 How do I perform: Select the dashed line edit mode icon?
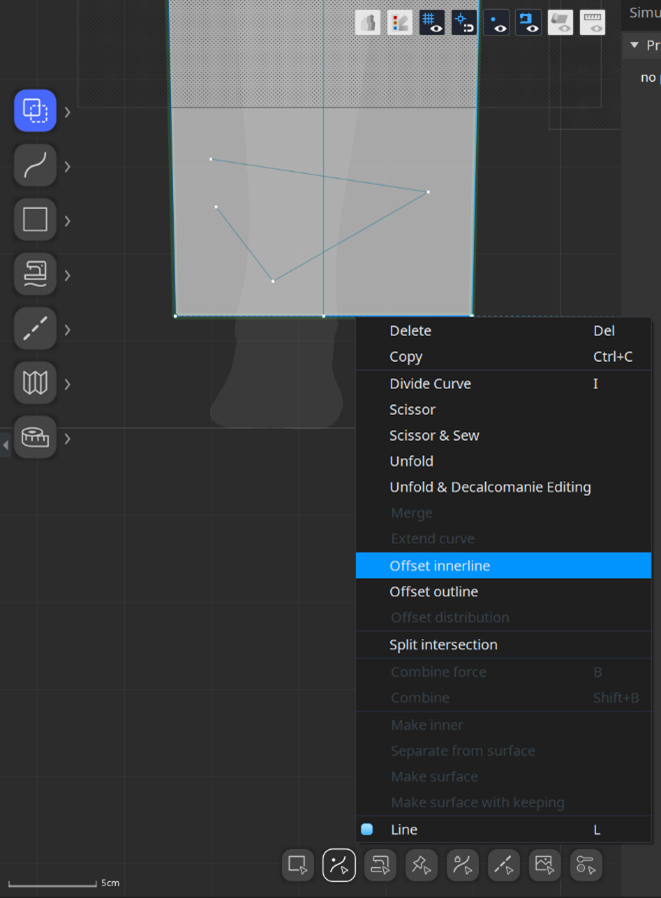click(x=504, y=865)
